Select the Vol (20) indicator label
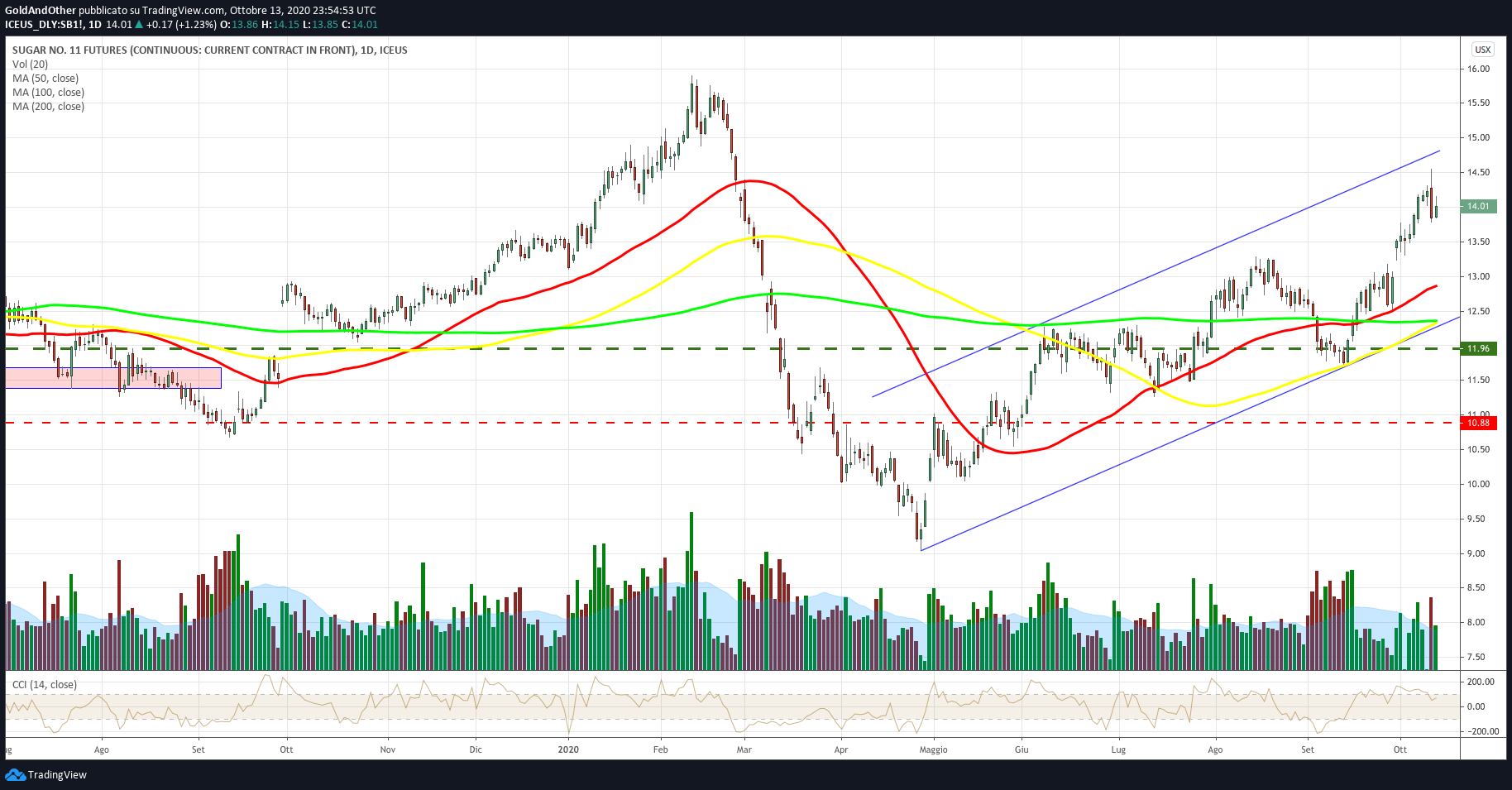 [30, 64]
